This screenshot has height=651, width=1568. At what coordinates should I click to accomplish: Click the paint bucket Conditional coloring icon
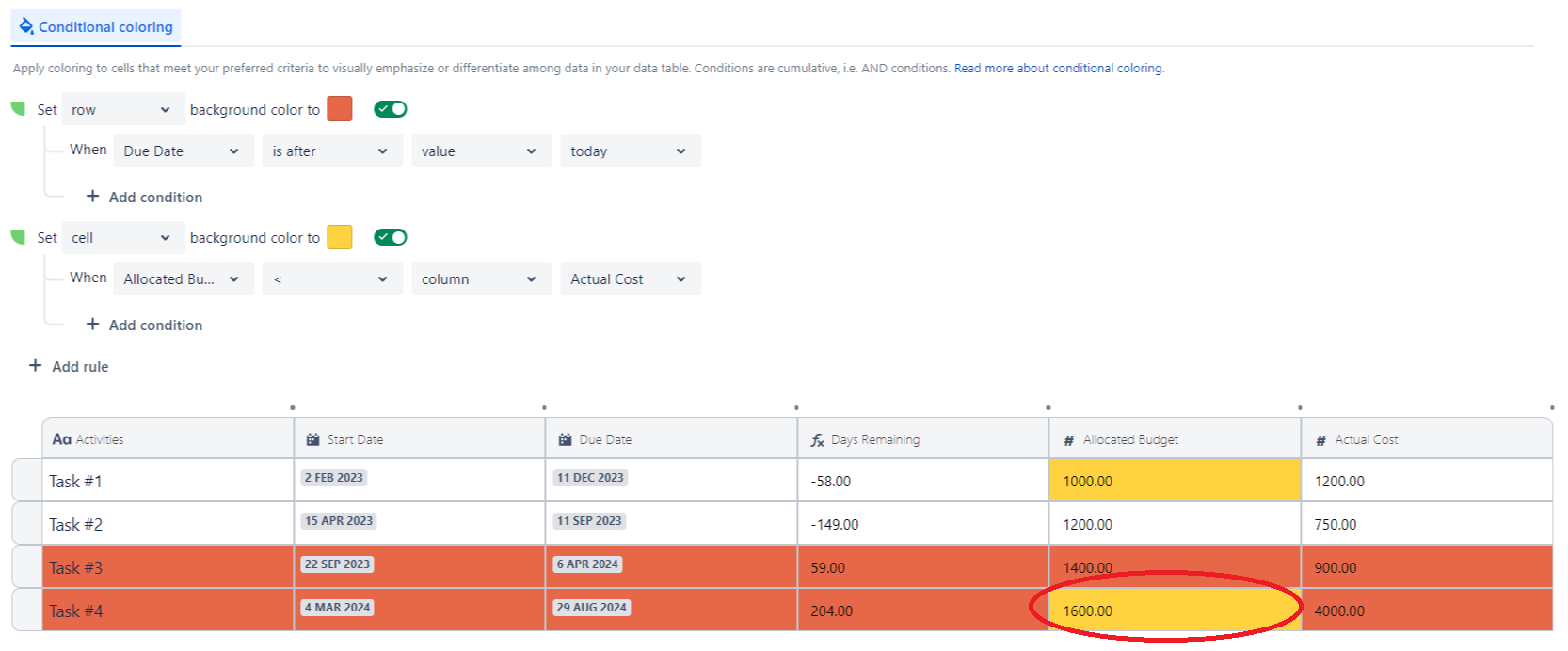[x=26, y=25]
